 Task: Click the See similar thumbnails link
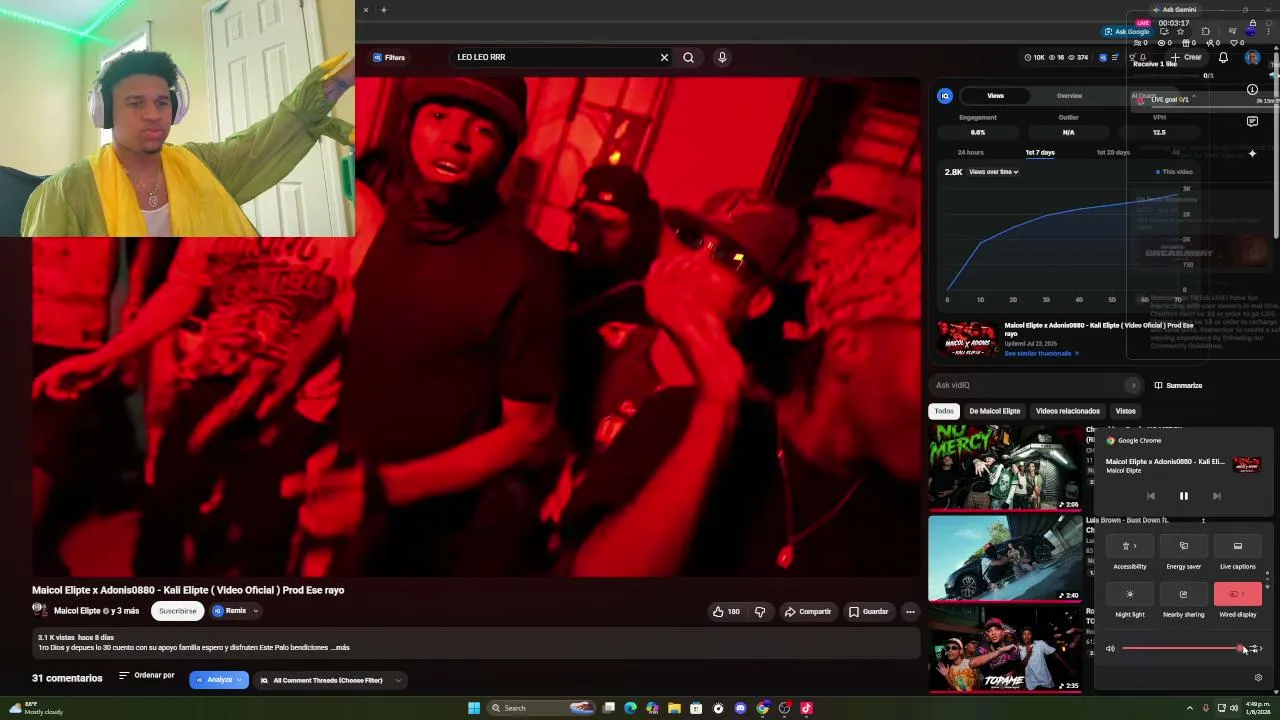(1042, 353)
